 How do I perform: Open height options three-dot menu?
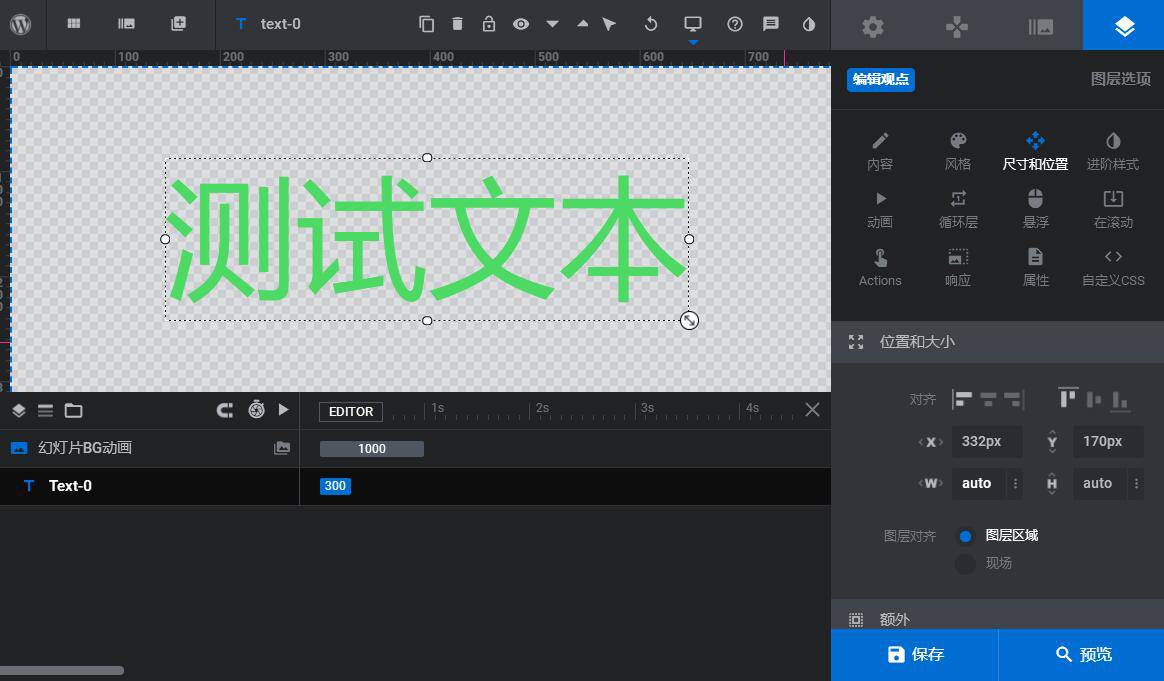1137,483
